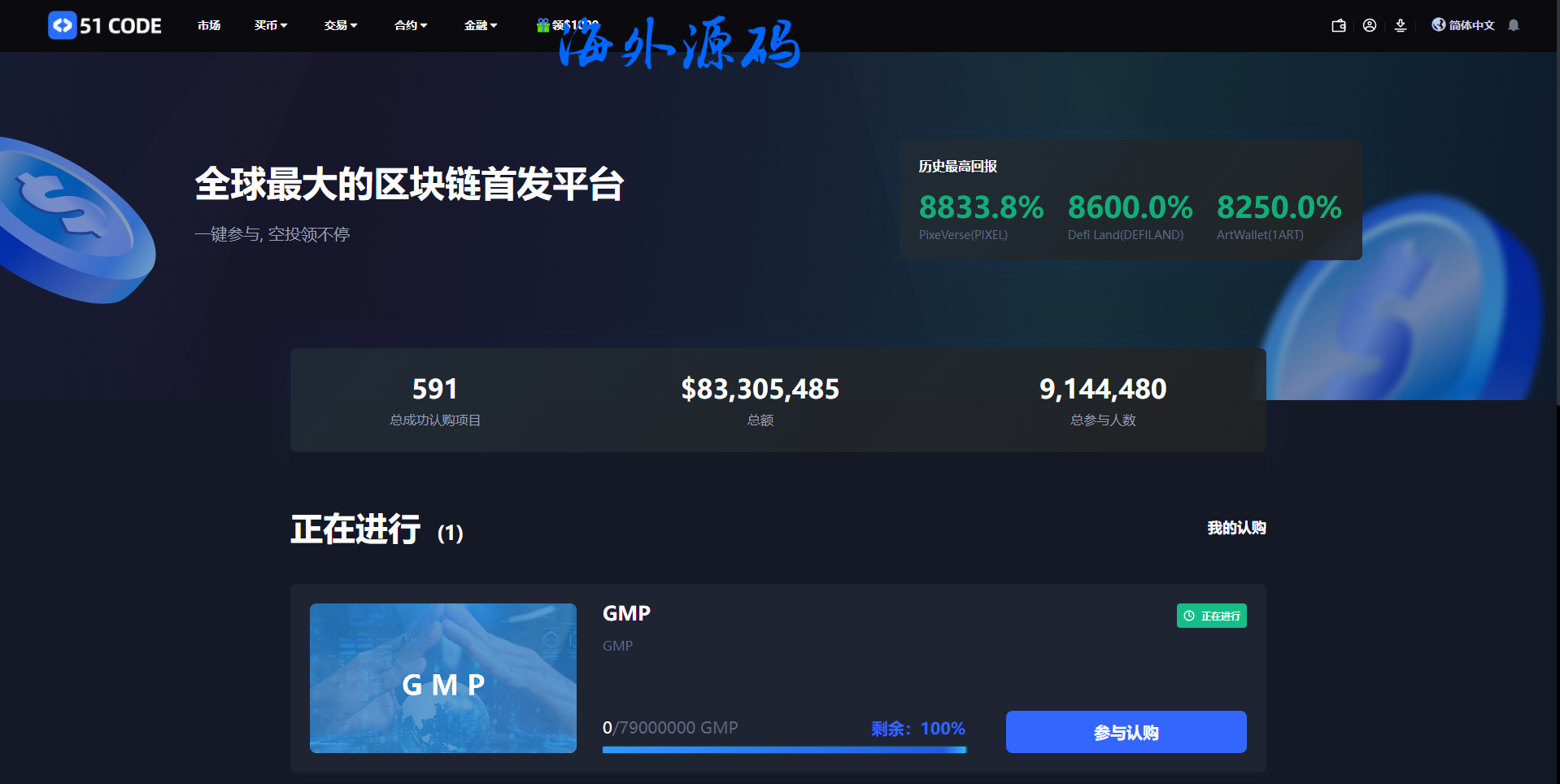
Task: Click the 参与认购 button
Action: point(1126,732)
